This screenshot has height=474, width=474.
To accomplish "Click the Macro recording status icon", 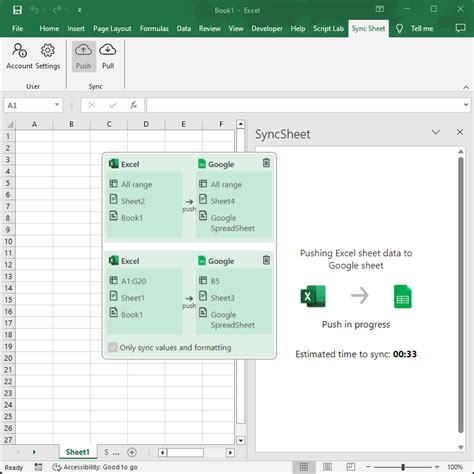I will [38, 467].
